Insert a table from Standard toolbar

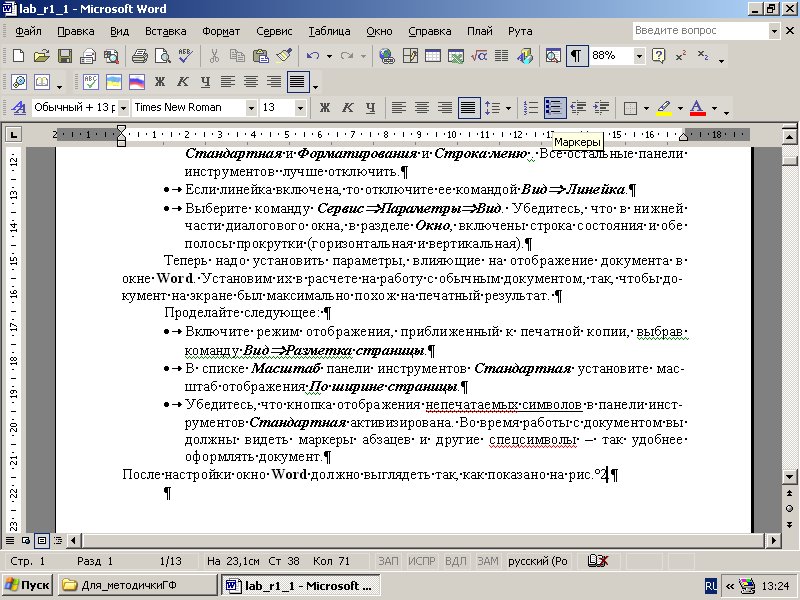[x=433, y=56]
